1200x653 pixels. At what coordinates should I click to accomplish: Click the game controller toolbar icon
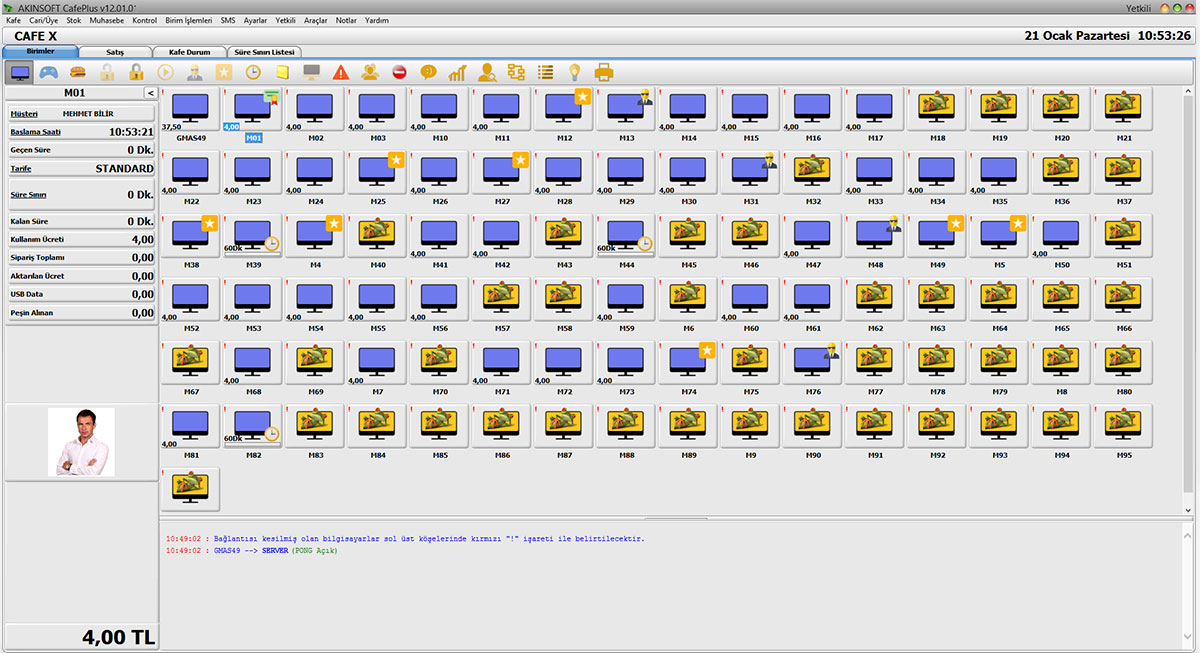pos(49,72)
